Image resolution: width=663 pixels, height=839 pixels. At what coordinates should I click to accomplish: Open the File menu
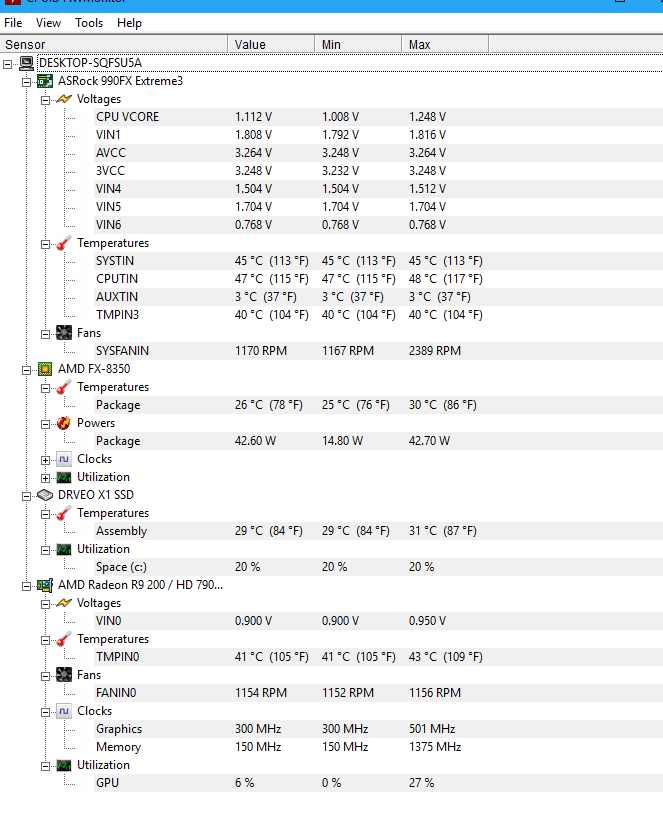click(x=13, y=23)
